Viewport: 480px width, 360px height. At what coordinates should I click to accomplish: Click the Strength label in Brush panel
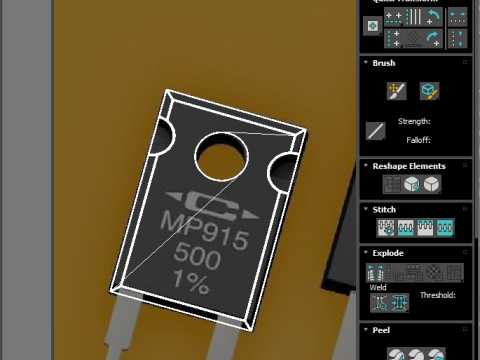pos(414,121)
